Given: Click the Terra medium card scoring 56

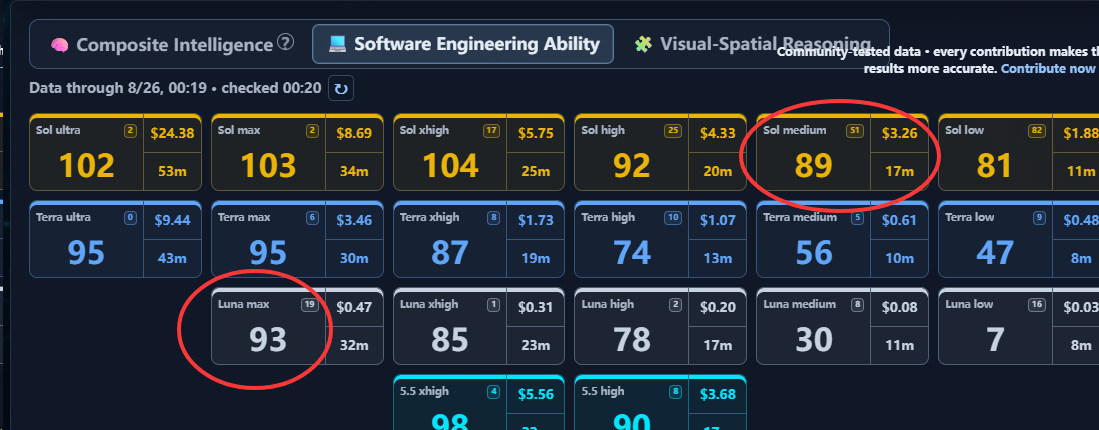Looking at the screenshot, I should click(x=842, y=240).
